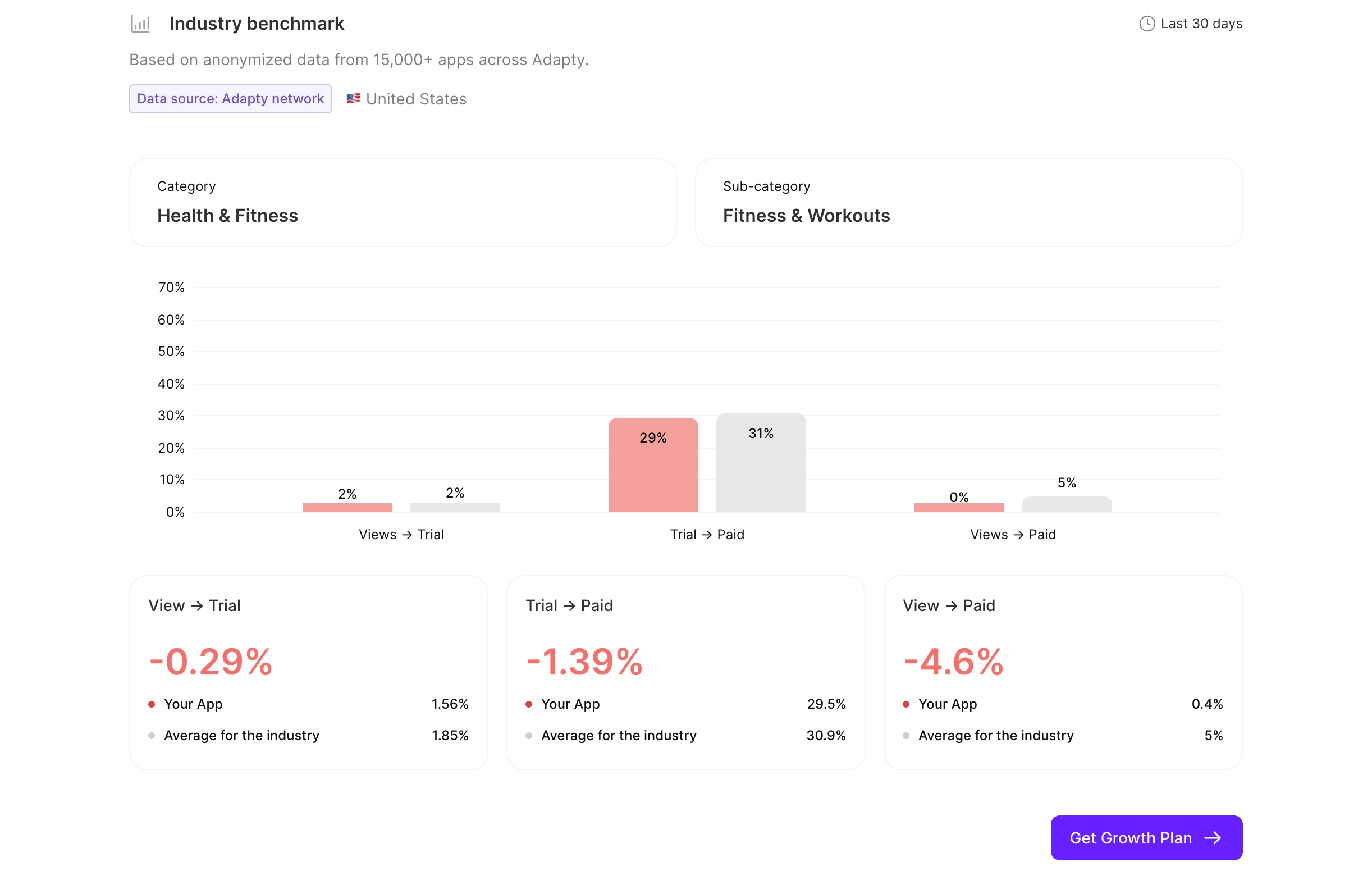Click the clock icon next to Last 30 days
1372x880 pixels.
(x=1148, y=24)
